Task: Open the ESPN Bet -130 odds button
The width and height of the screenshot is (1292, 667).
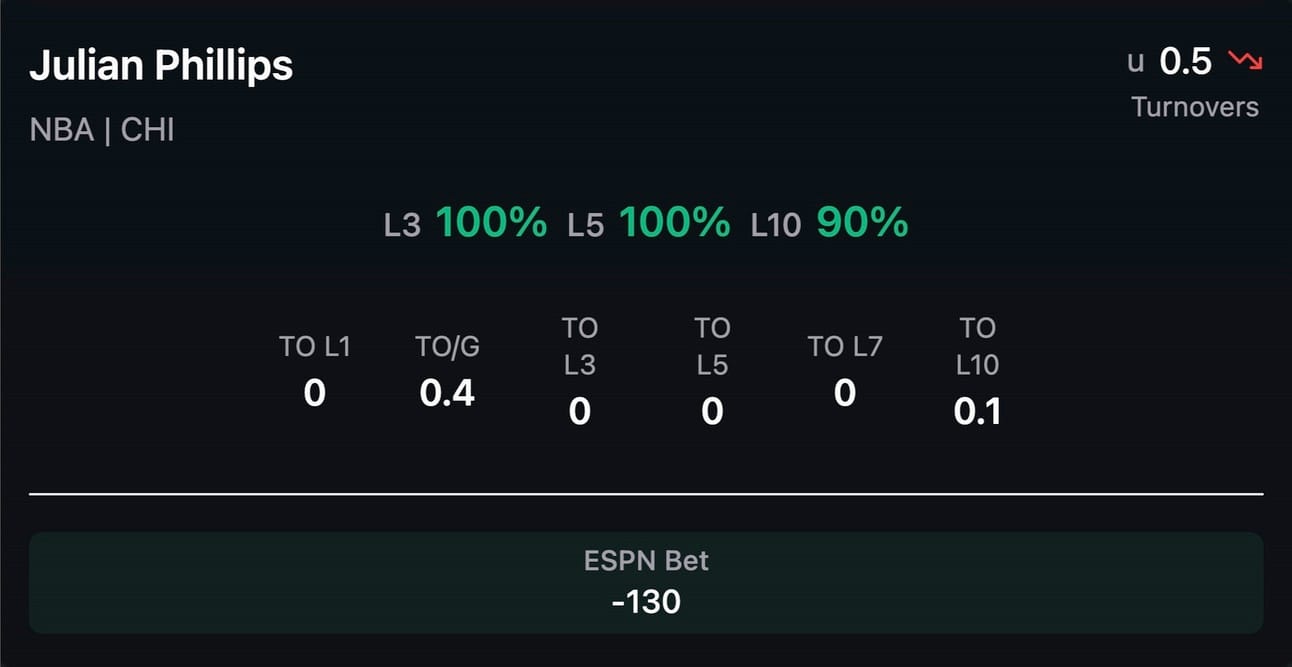Action: [x=646, y=582]
